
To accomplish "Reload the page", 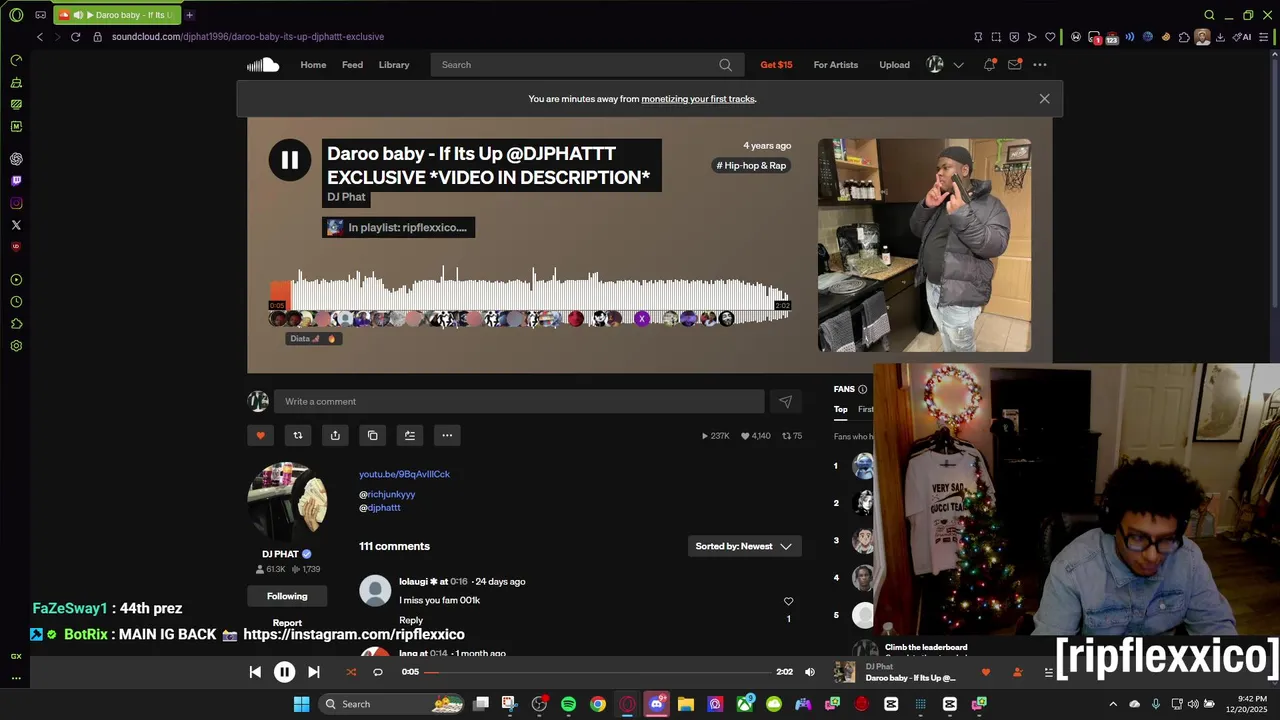I will pyautogui.click(x=75, y=37).
